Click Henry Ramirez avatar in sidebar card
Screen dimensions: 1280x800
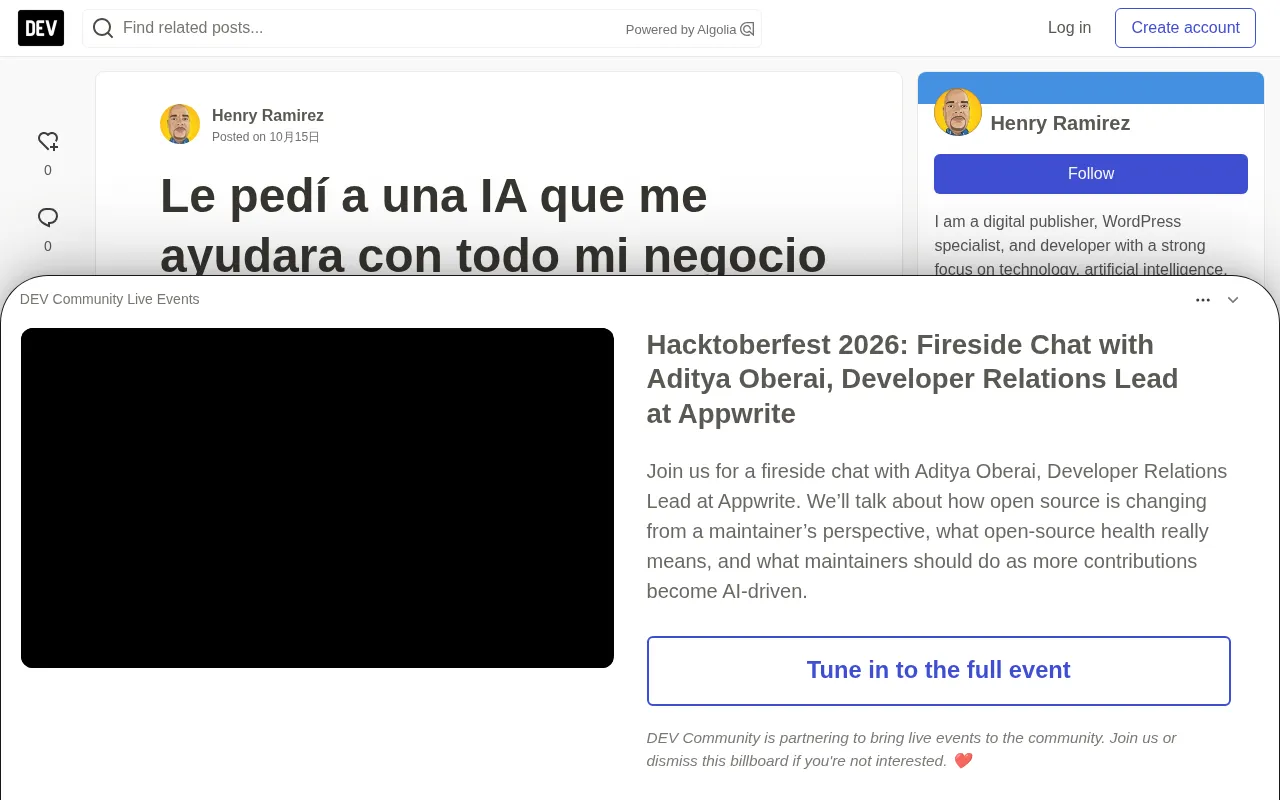[x=958, y=112]
